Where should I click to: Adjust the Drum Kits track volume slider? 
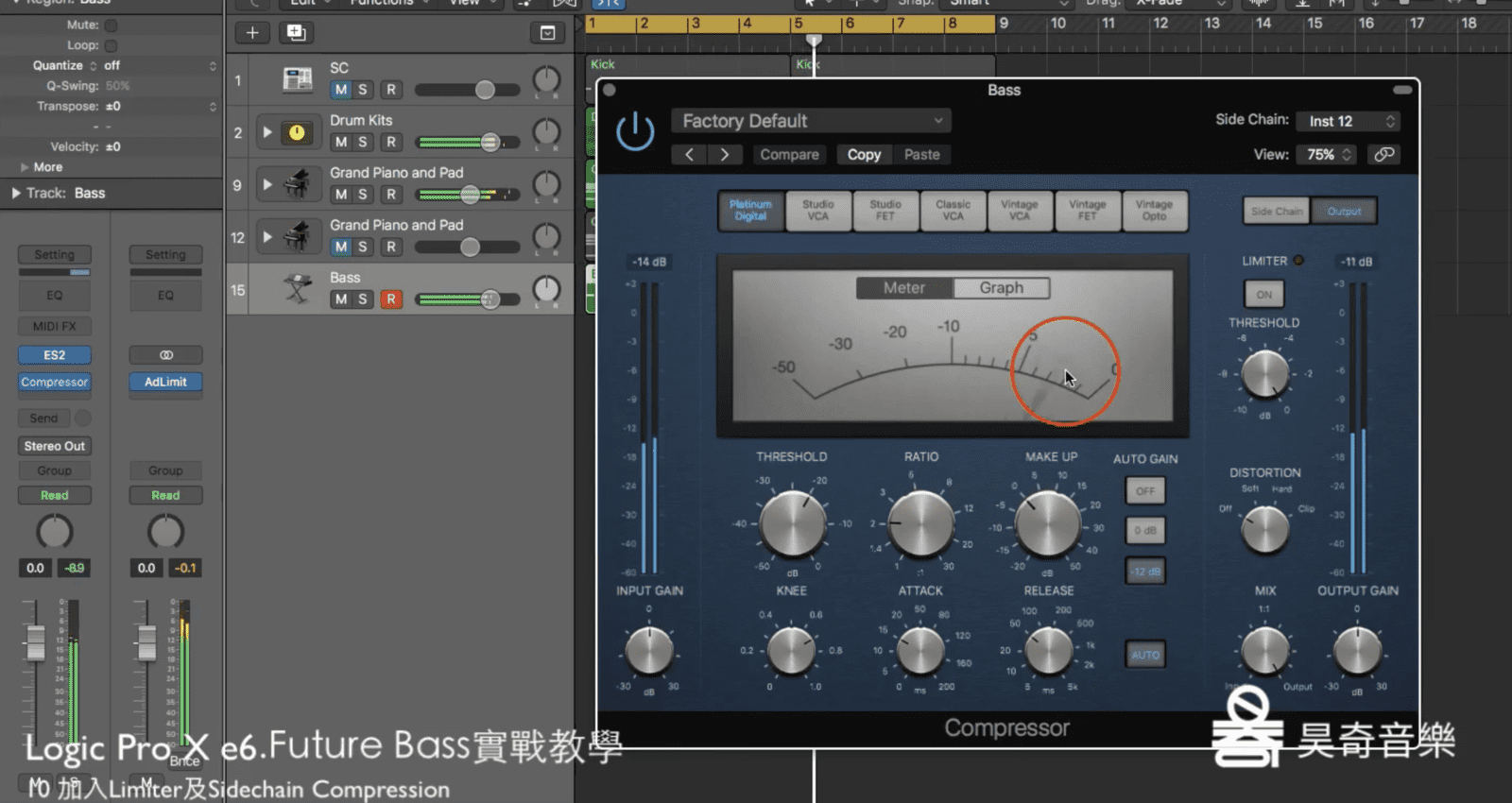coord(468,143)
